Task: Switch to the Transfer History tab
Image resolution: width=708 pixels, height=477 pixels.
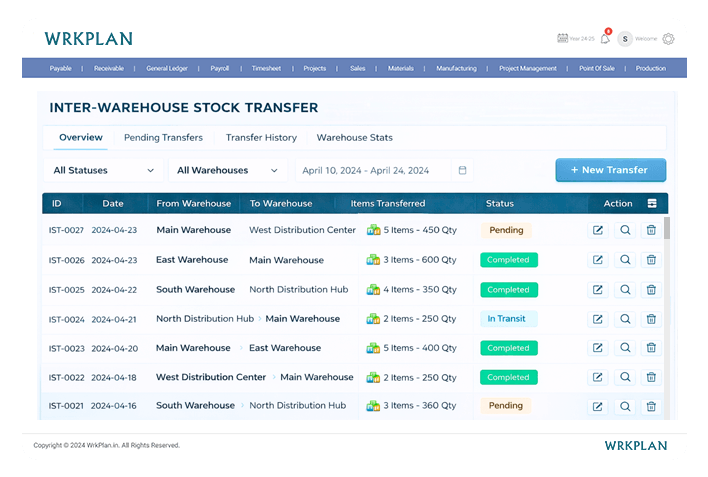Action: pyautogui.click(x=261, y=137)
